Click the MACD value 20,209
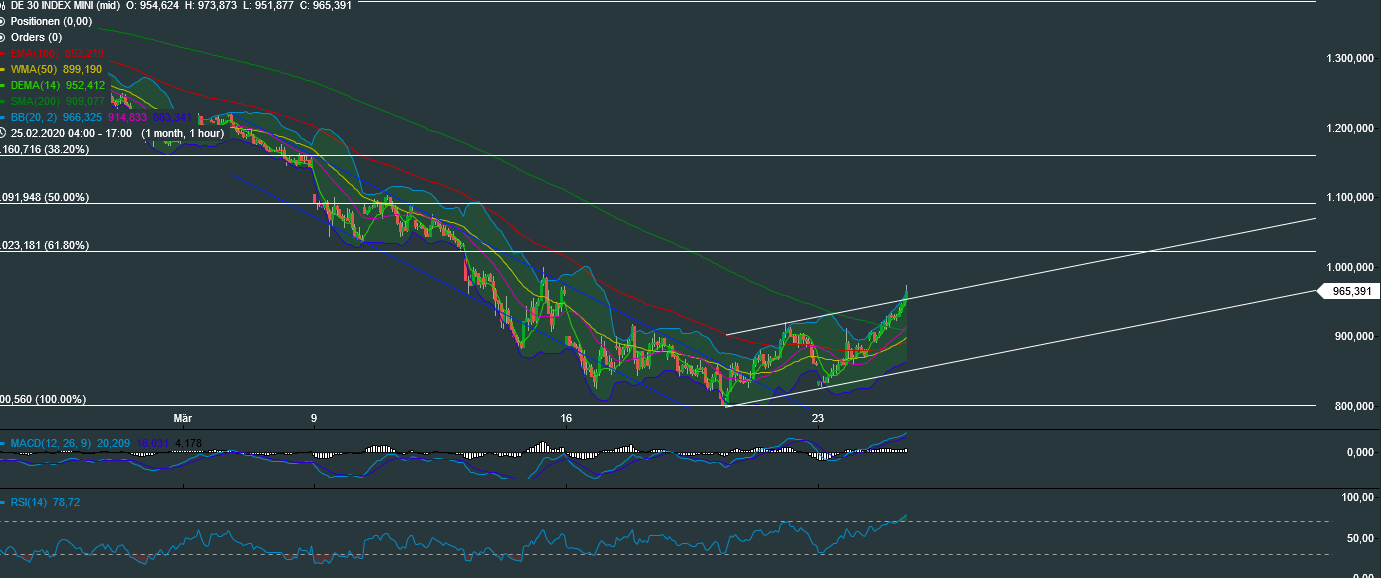The width and height of the screenshot is (1381, 578). point(113,443)
